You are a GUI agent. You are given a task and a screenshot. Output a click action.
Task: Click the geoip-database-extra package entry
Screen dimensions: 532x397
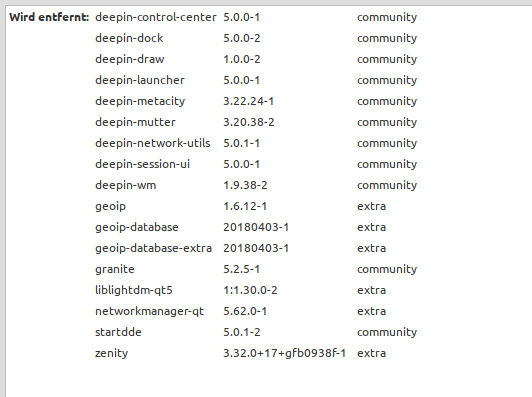click(x=153, y=248)
